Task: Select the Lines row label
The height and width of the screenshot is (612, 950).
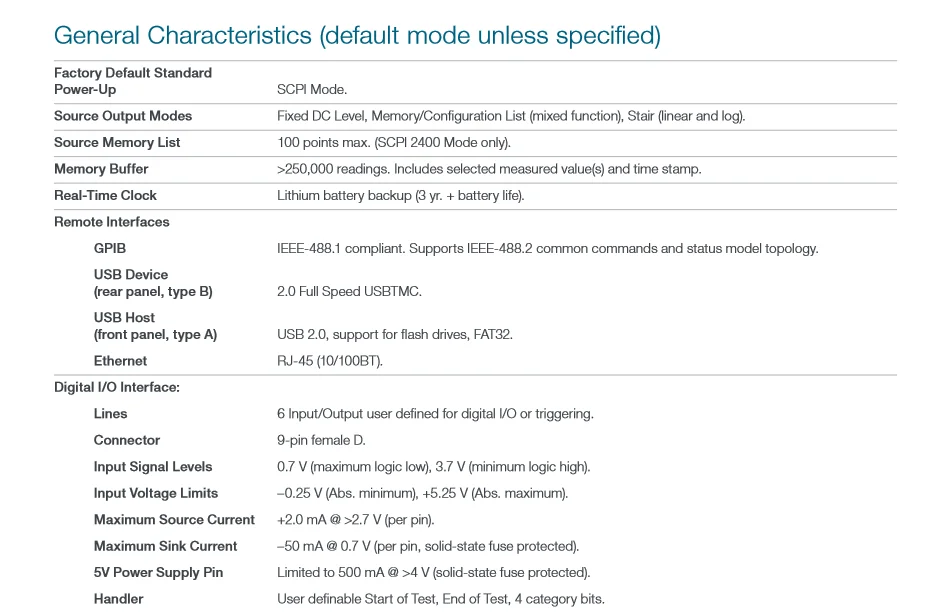Action: (111, 414)
